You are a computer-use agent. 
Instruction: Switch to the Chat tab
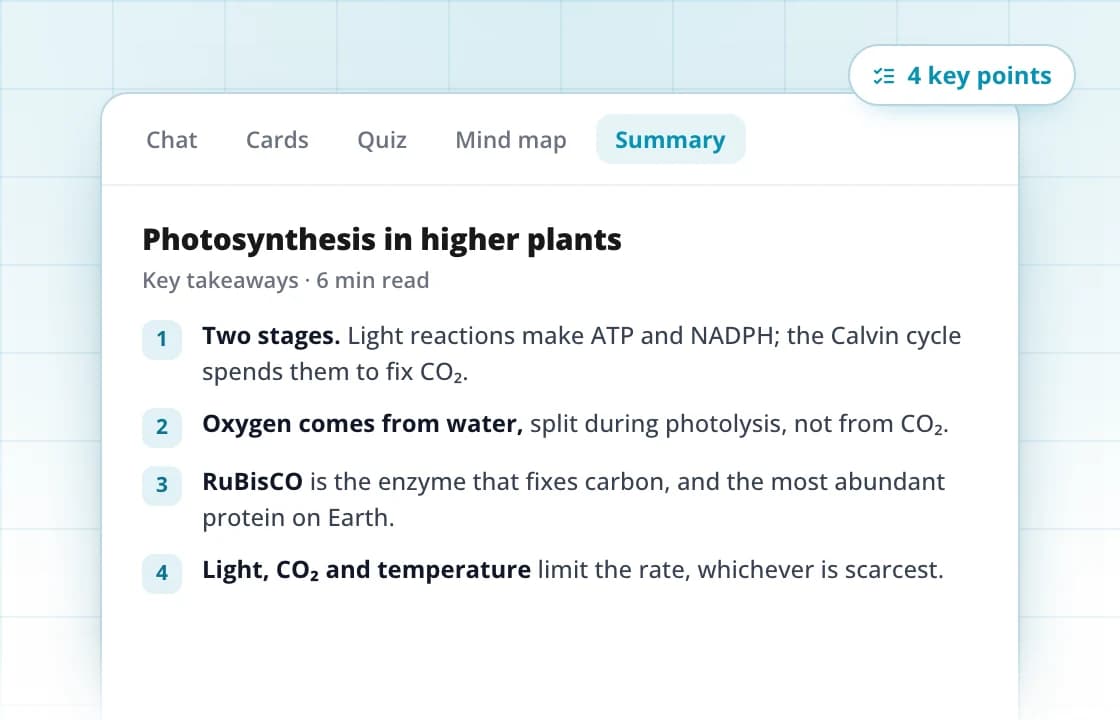(x=171, y=139)
